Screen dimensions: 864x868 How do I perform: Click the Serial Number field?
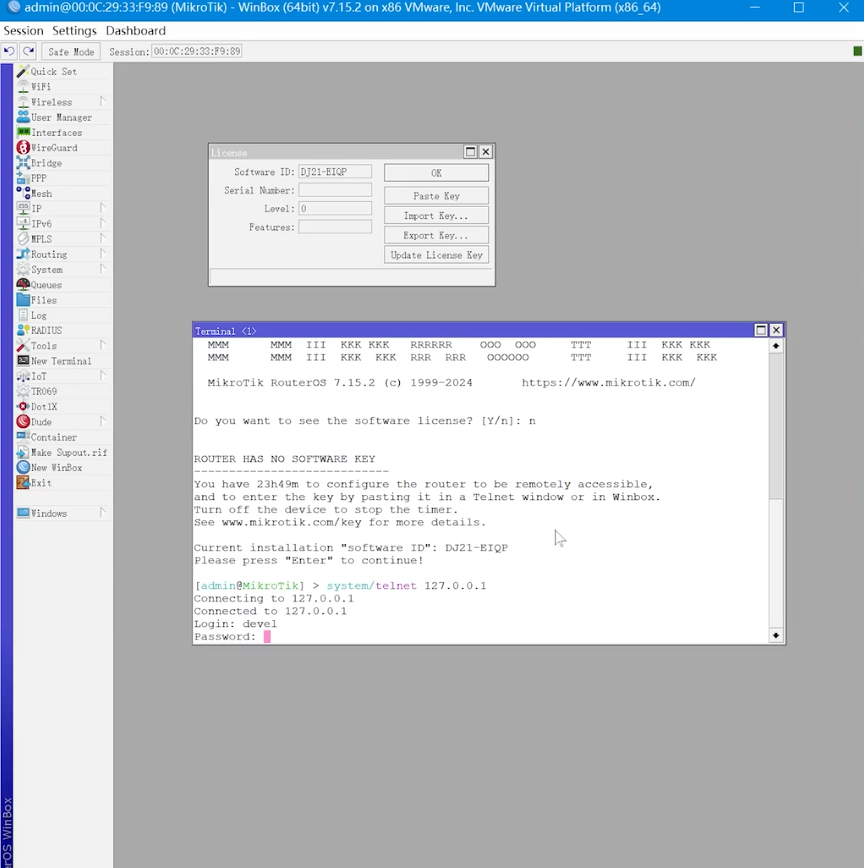(x=335, y=190)
